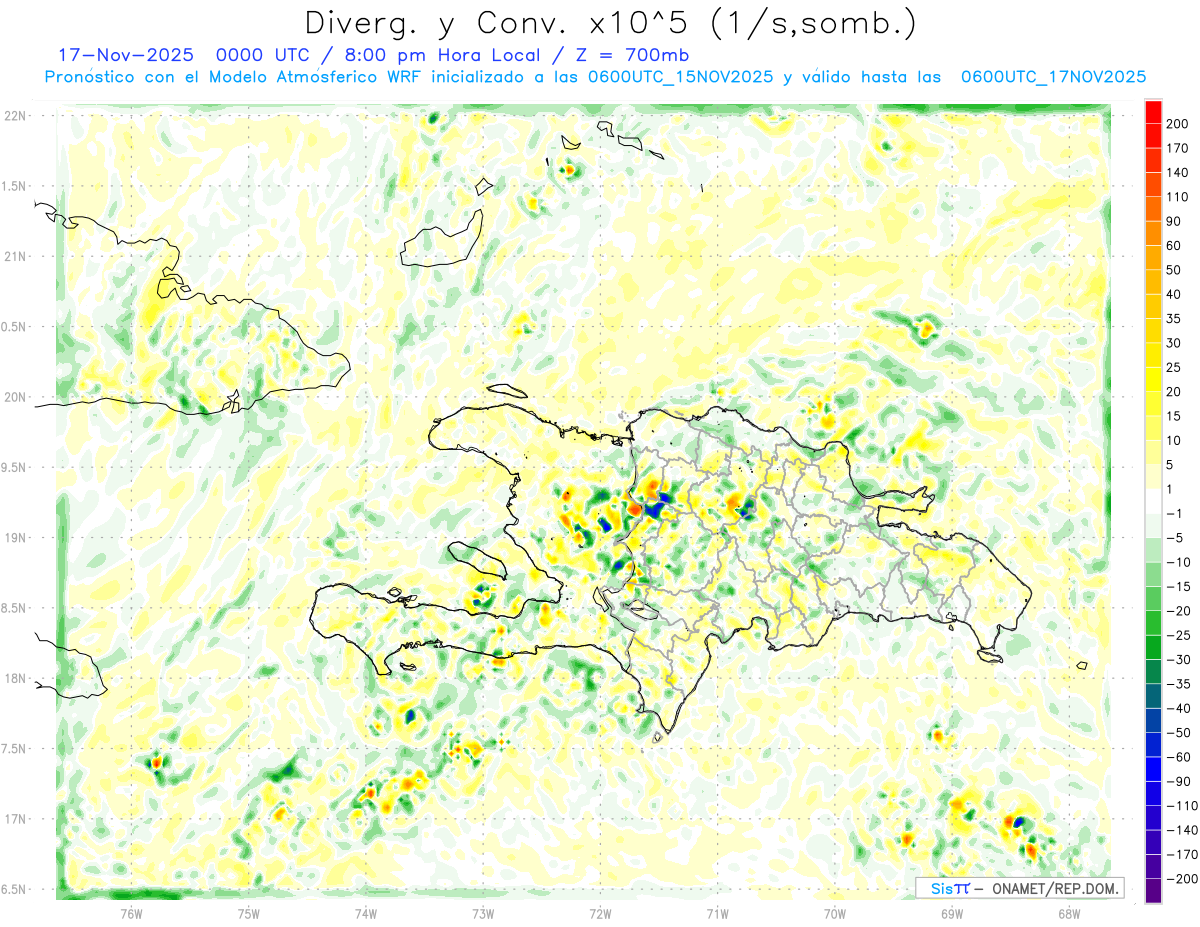Click the '71W' longitude label

tap(717, 913)
